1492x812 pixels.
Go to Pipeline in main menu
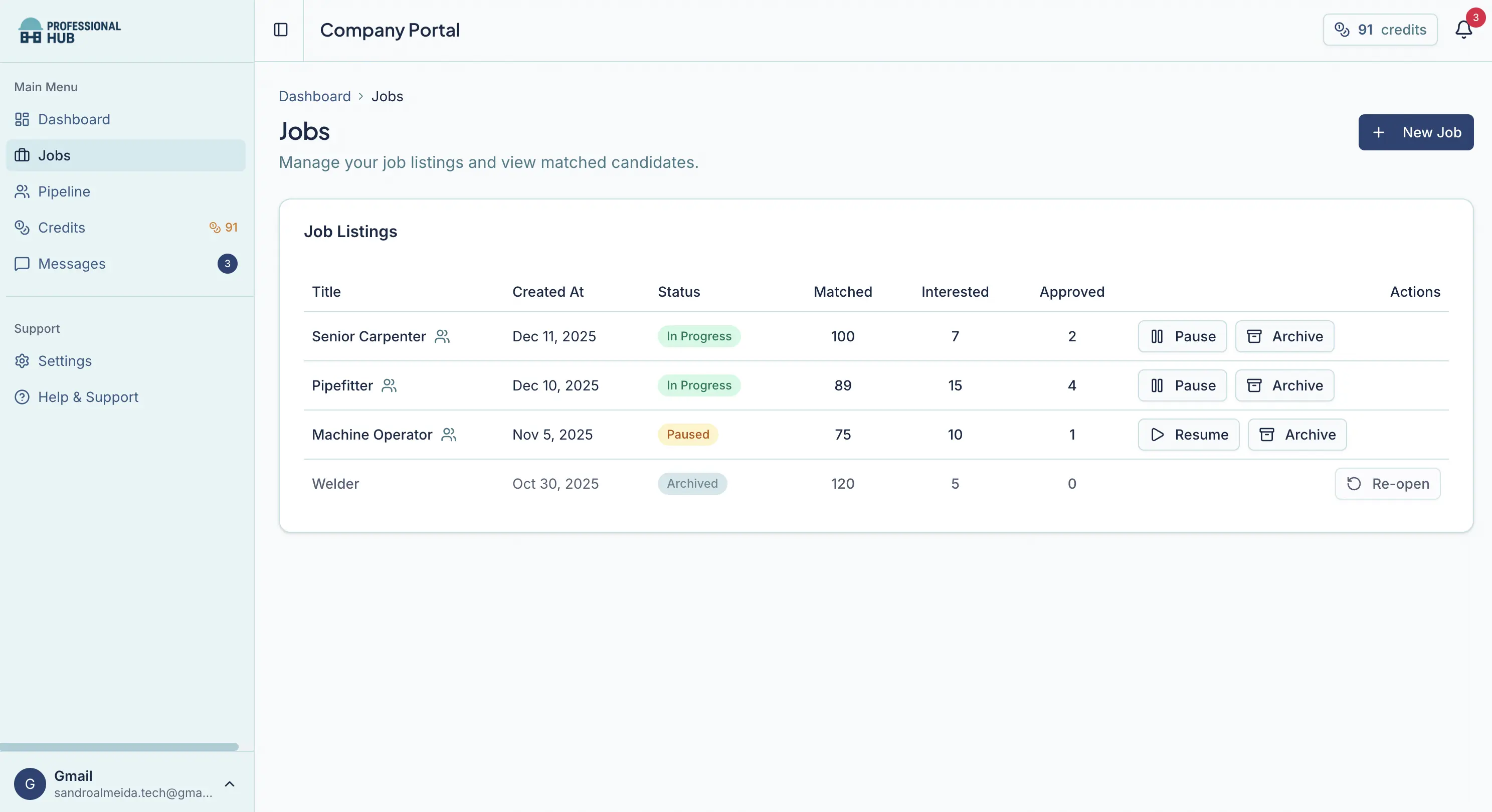pos(64,191)
